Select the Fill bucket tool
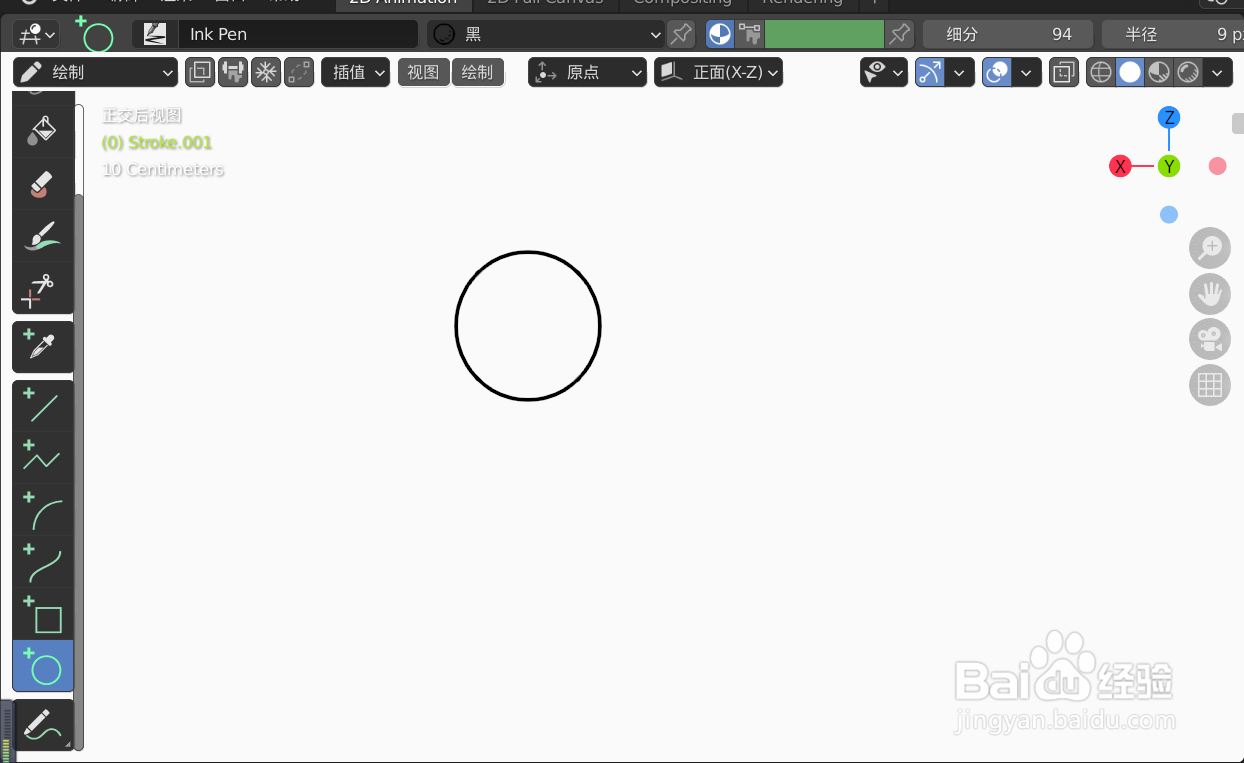The height and width of the screenshot is (763, 1244). tap(43, 130)
